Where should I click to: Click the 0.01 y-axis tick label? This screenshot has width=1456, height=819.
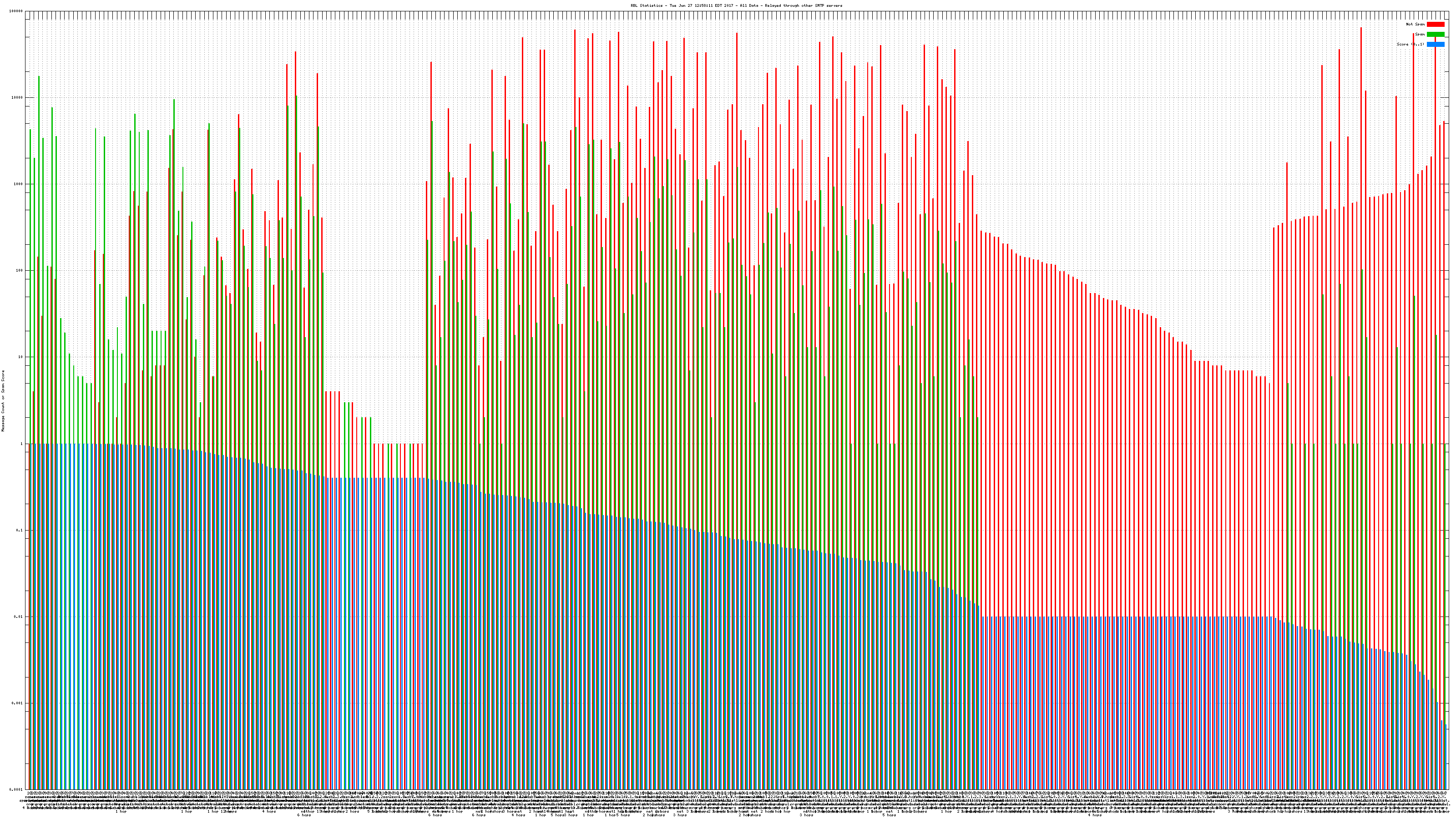click(x=19, y=617)
